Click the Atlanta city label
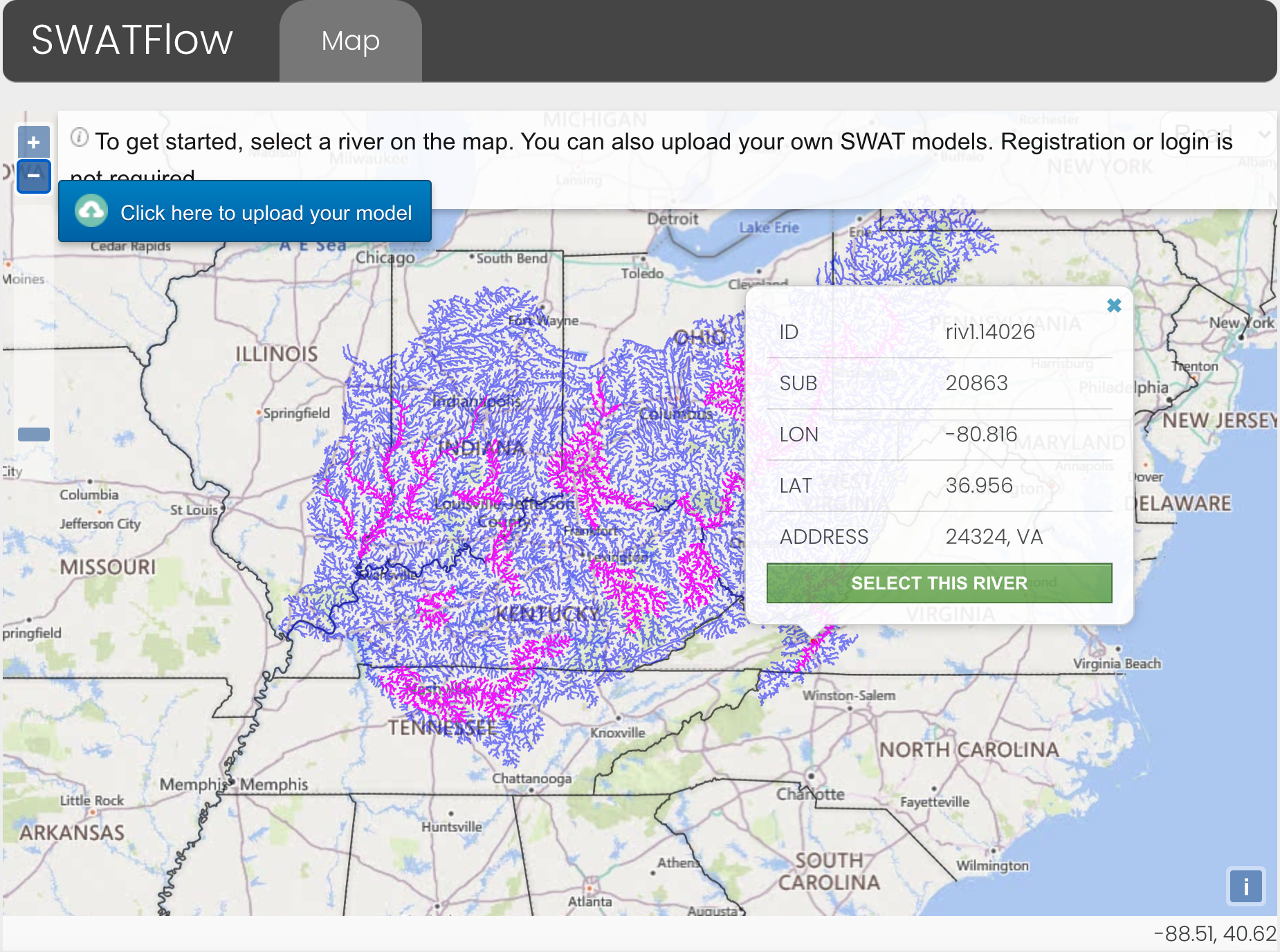This screenshot has width=1280, height=952. coord(589,901)
